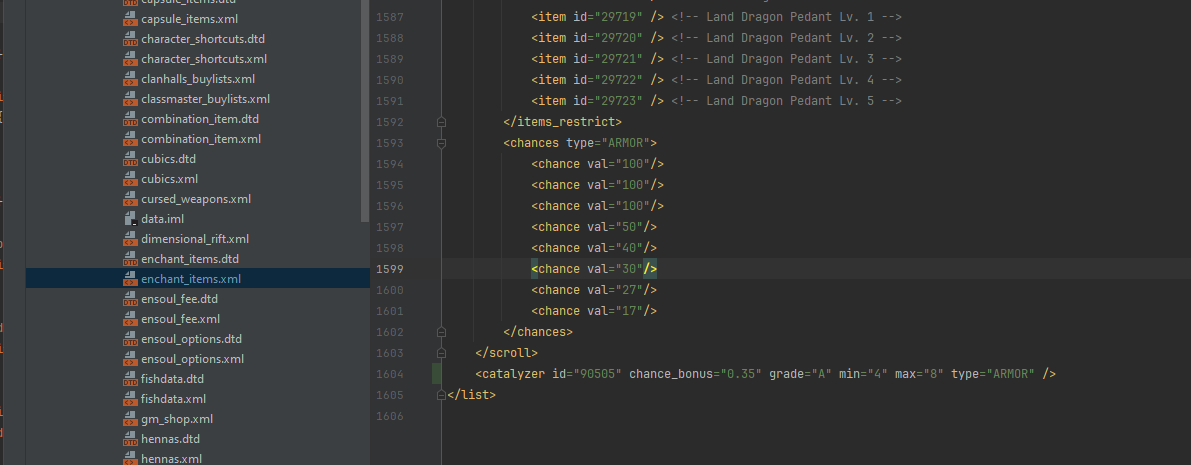
Task: Click the green change marker on line 1604
Action: [436, 374]
